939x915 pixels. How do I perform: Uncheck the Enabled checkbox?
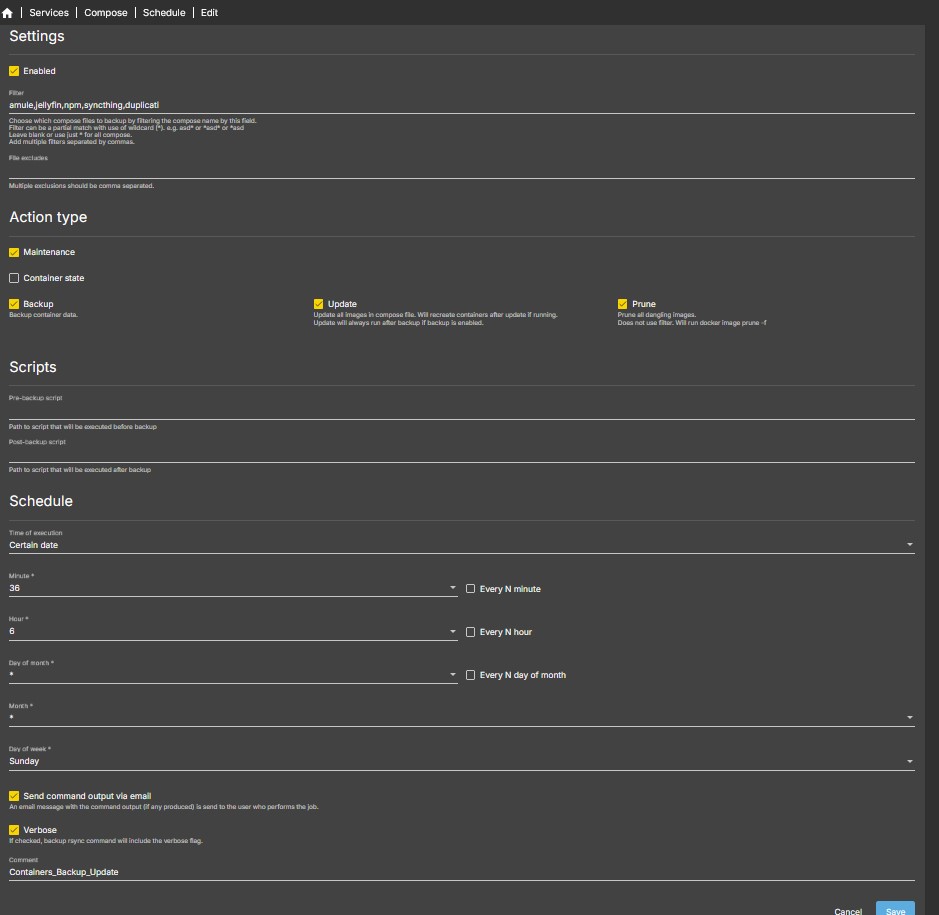[14, 71]
